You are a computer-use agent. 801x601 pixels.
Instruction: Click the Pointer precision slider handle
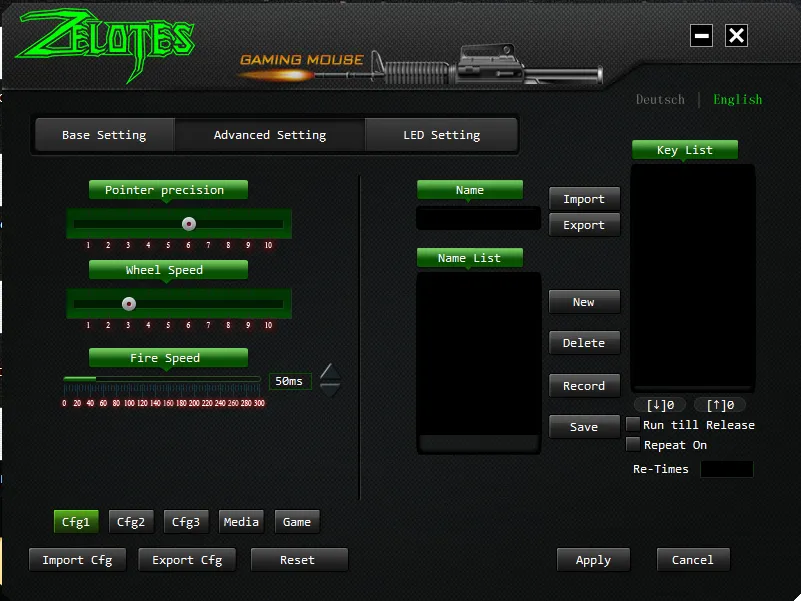pos(189,224)
